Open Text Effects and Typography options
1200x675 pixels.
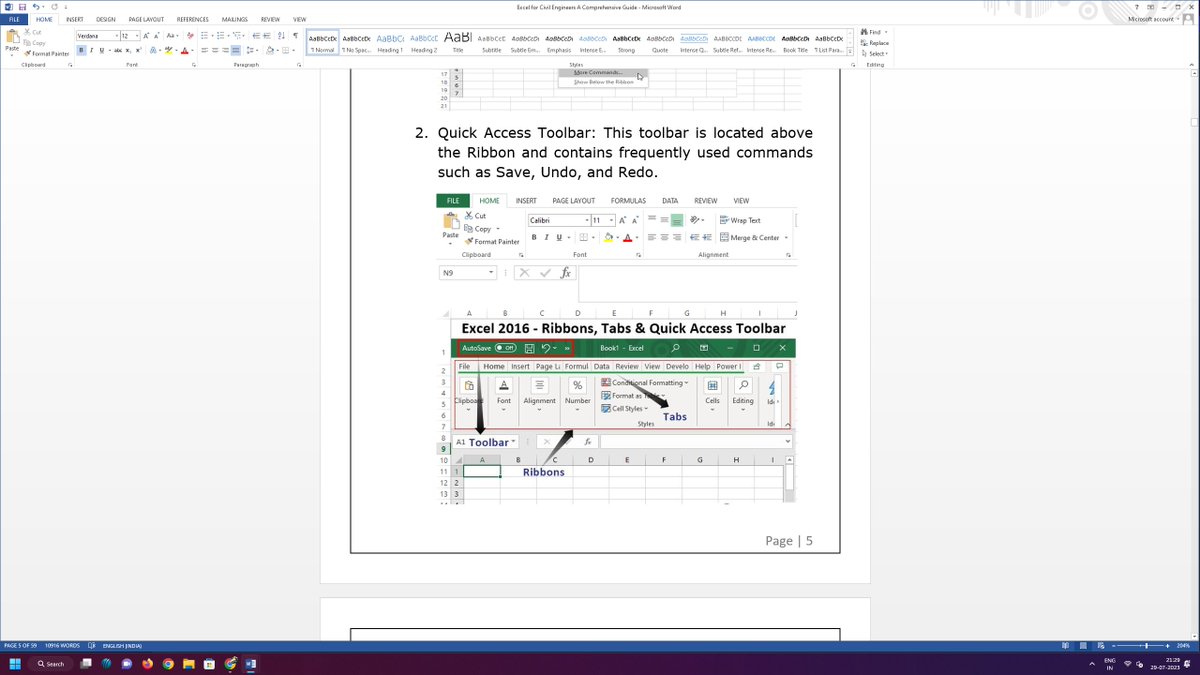point(154,51)
